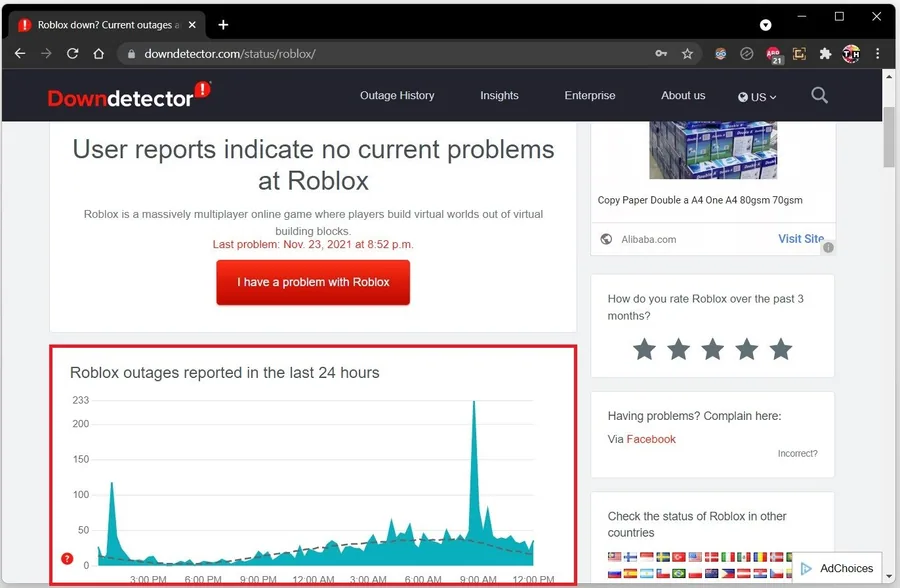
Task: Open the Downdetector search magnifier
Action: (x=820, y=95)
